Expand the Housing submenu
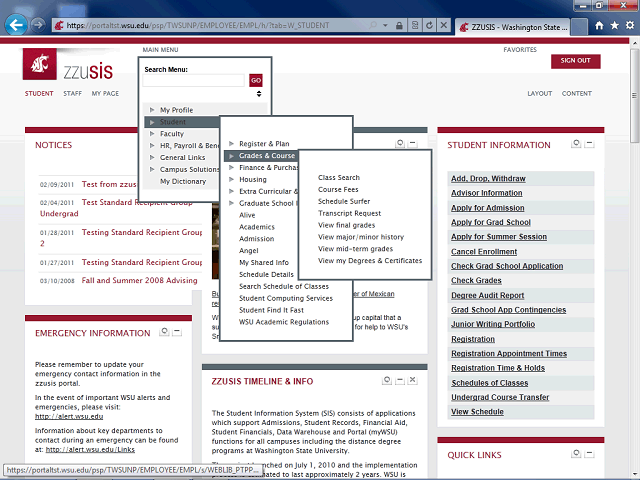The height and width of the screenshot is (480, 640). (x=231, y=179)
